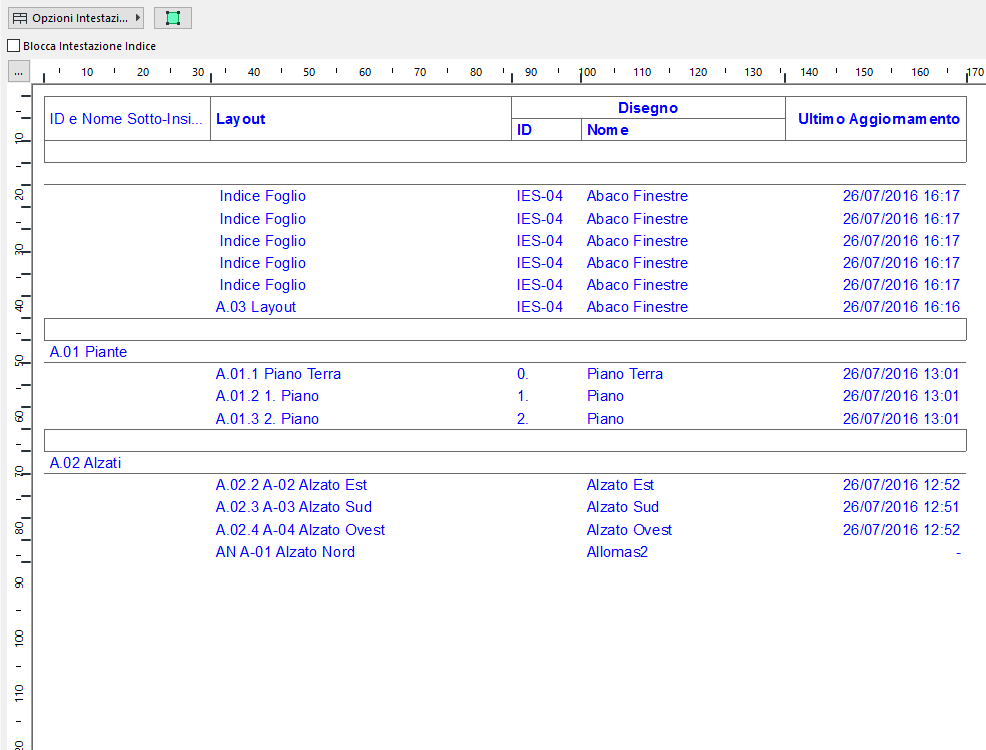Open the Opzioni Intestazione dropdown button
The height and width of the screenshot is (750, 986).
tap(76, 18)
